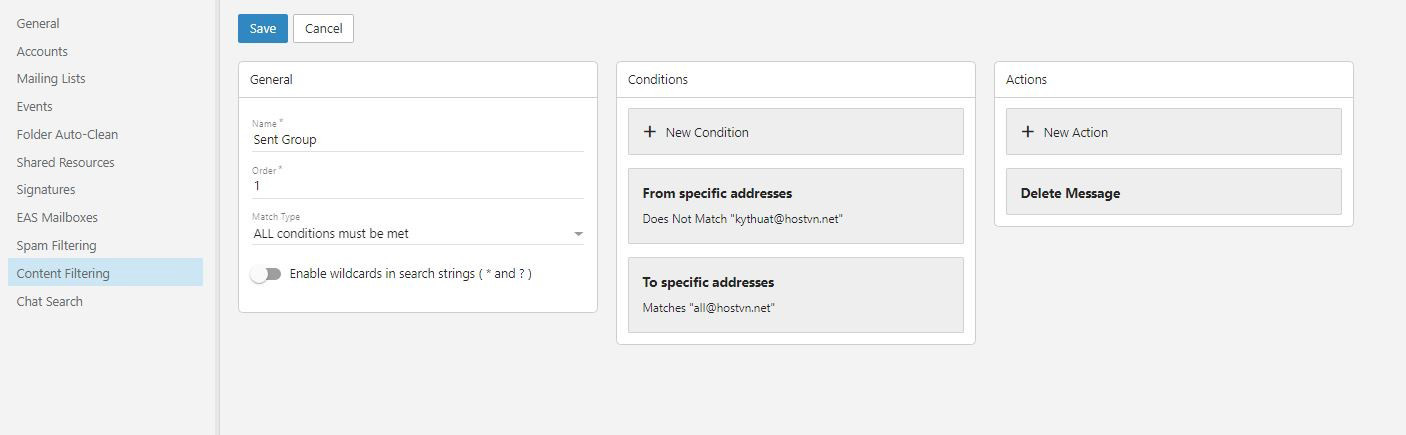Cancel editing the filter rule
Image resolution: width=1406 pixels, height=435 pixels.
tap(323, 29)
